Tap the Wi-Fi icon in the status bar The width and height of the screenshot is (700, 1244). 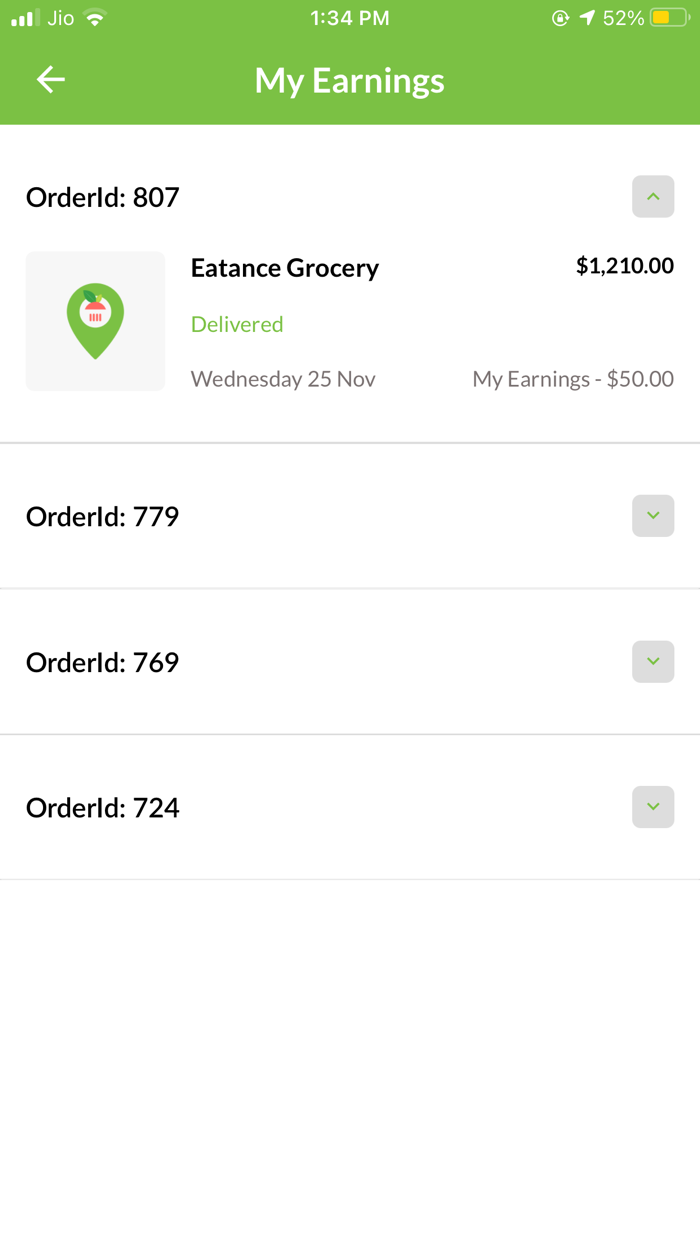(x=95, y=17)
